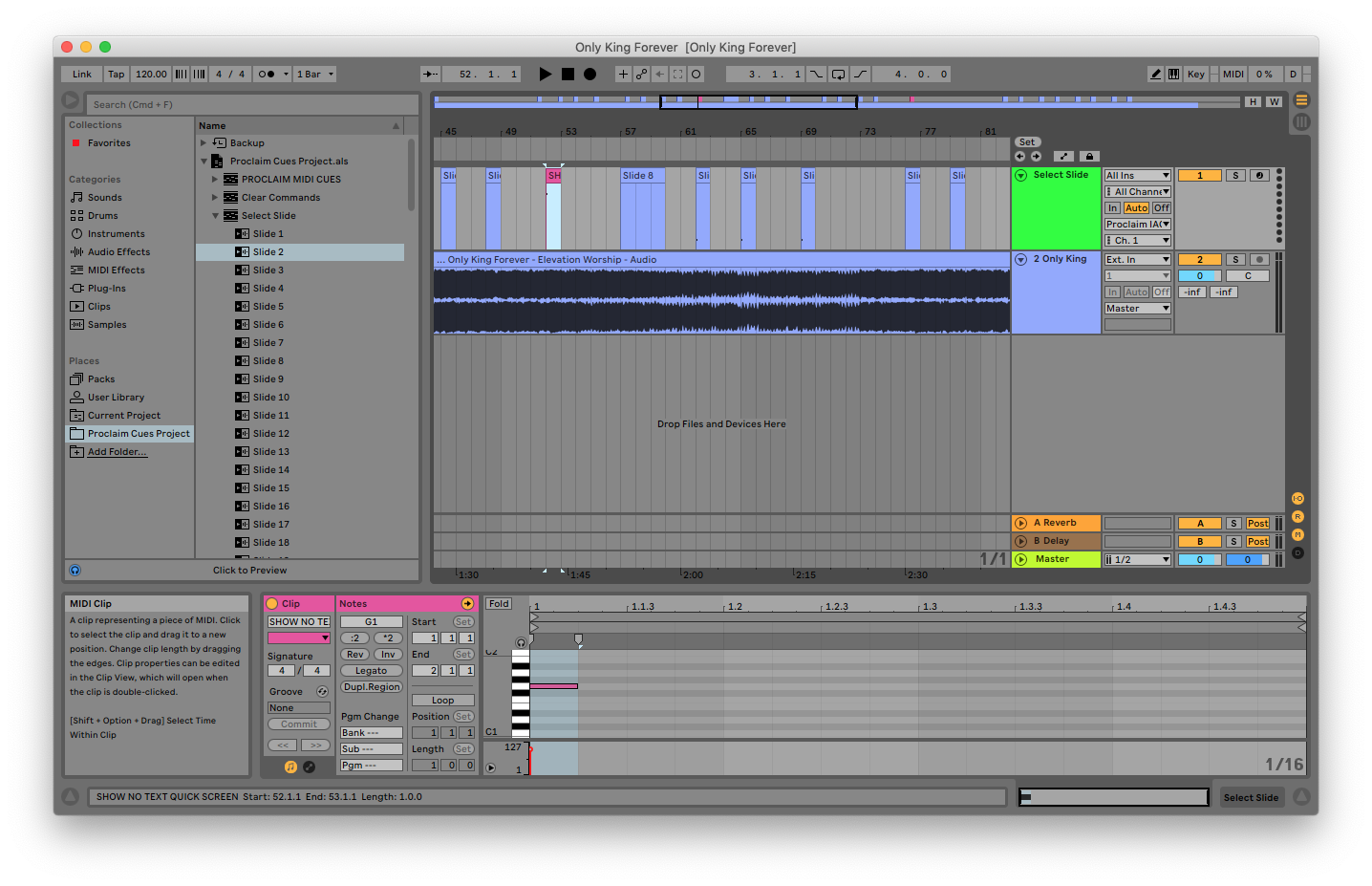Click the lock envelopes icon
Image resolution: width=1372 pixels, height=886 pixels.
pos(1088,157)
